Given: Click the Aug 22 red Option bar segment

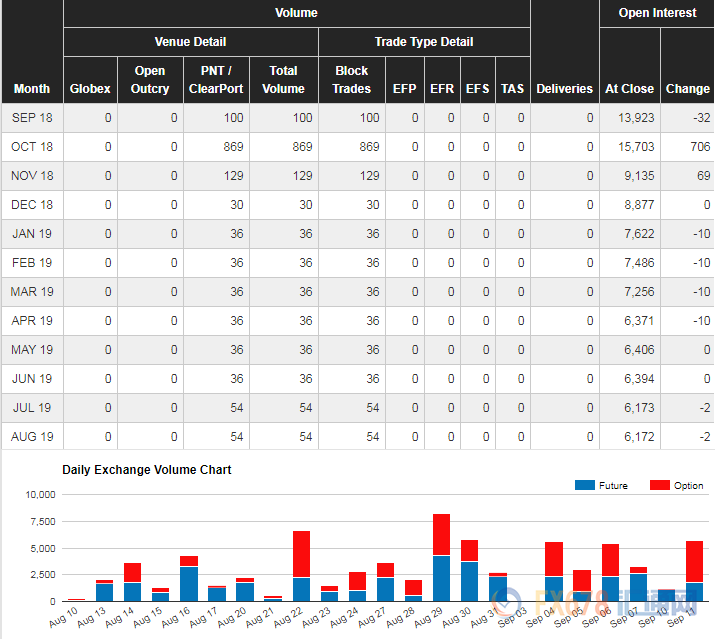Looking at the screenshot, I should click(x=301, y=553).
